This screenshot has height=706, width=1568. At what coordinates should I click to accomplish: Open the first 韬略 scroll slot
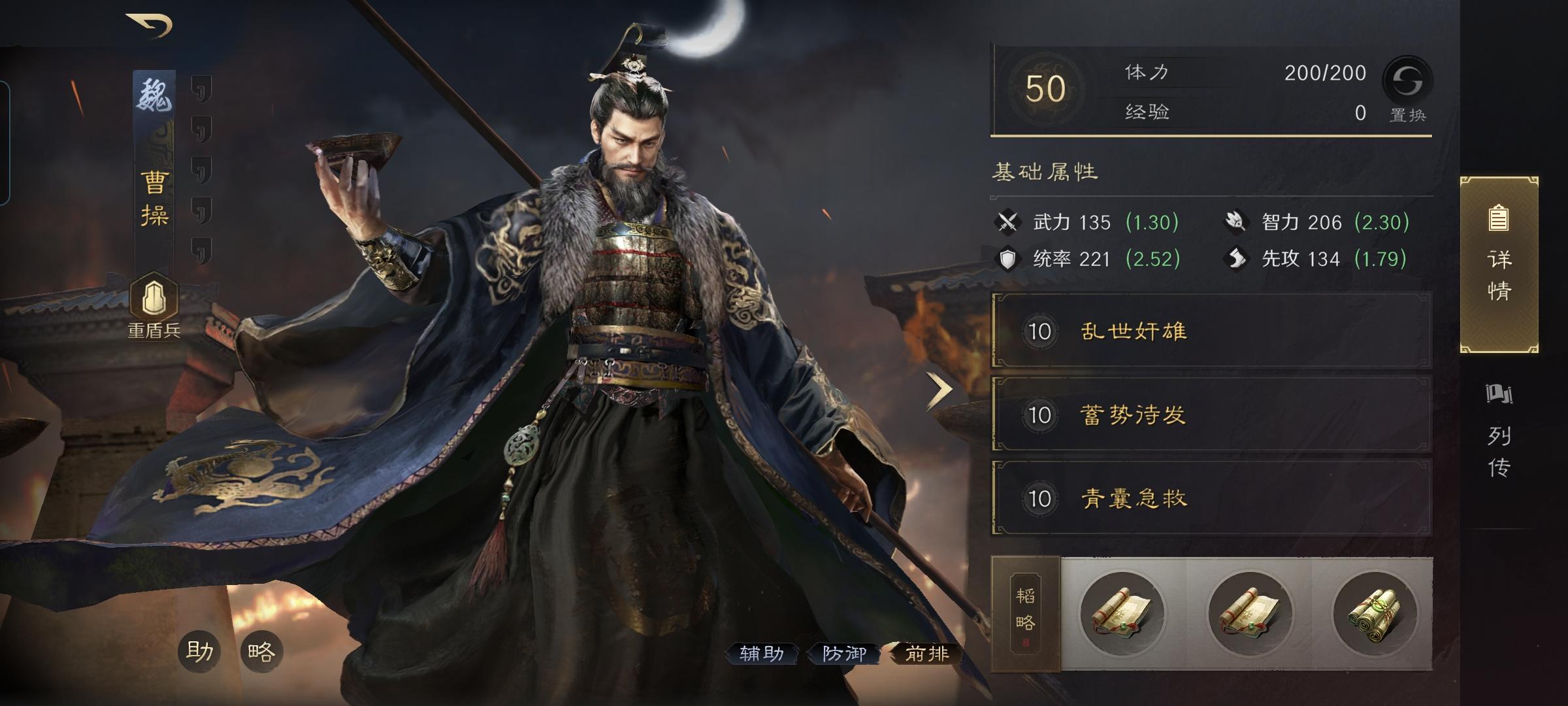point(1122,614)
